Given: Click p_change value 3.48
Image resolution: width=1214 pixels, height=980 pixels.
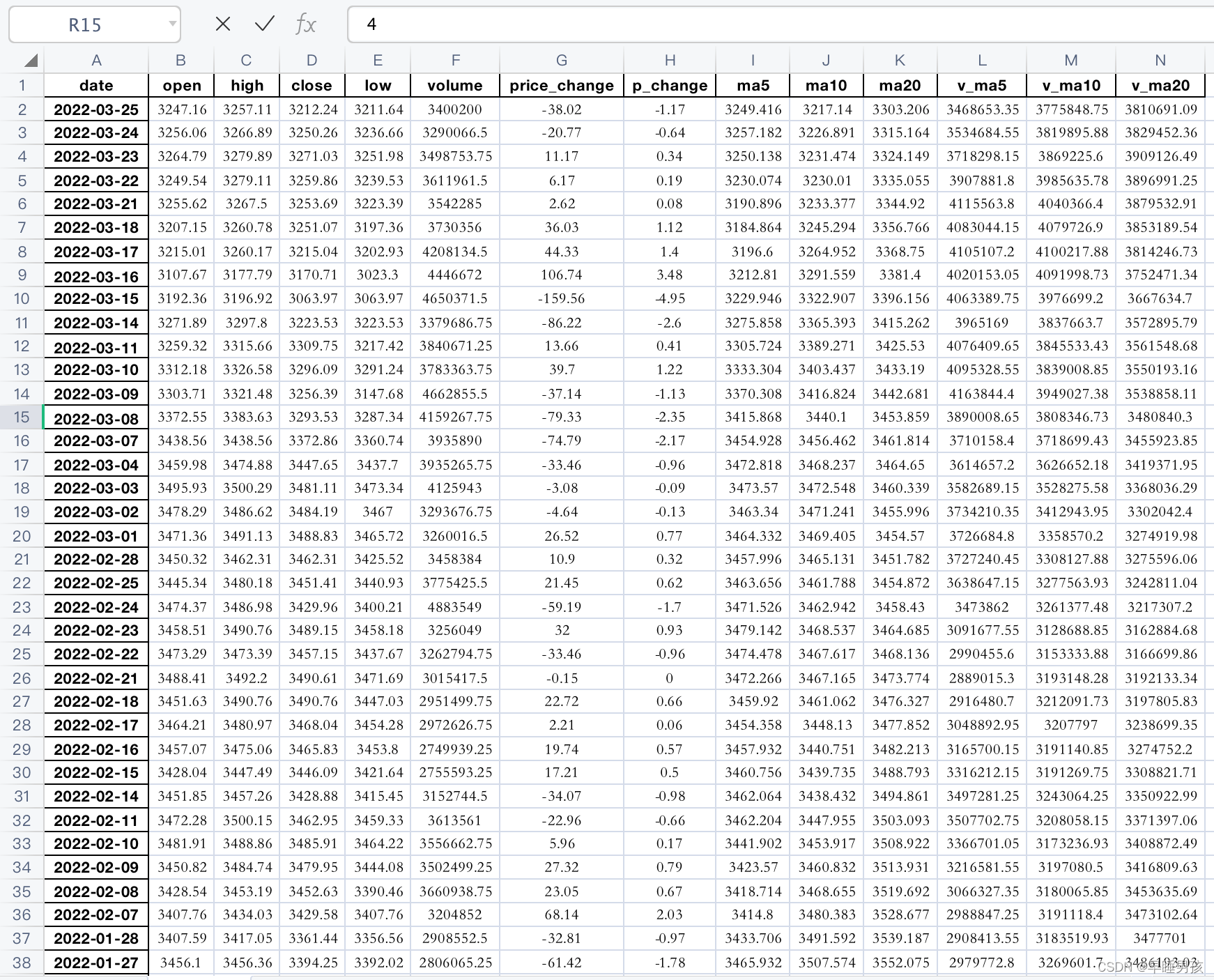Looking at the screenshot, I should click(670, 275).
